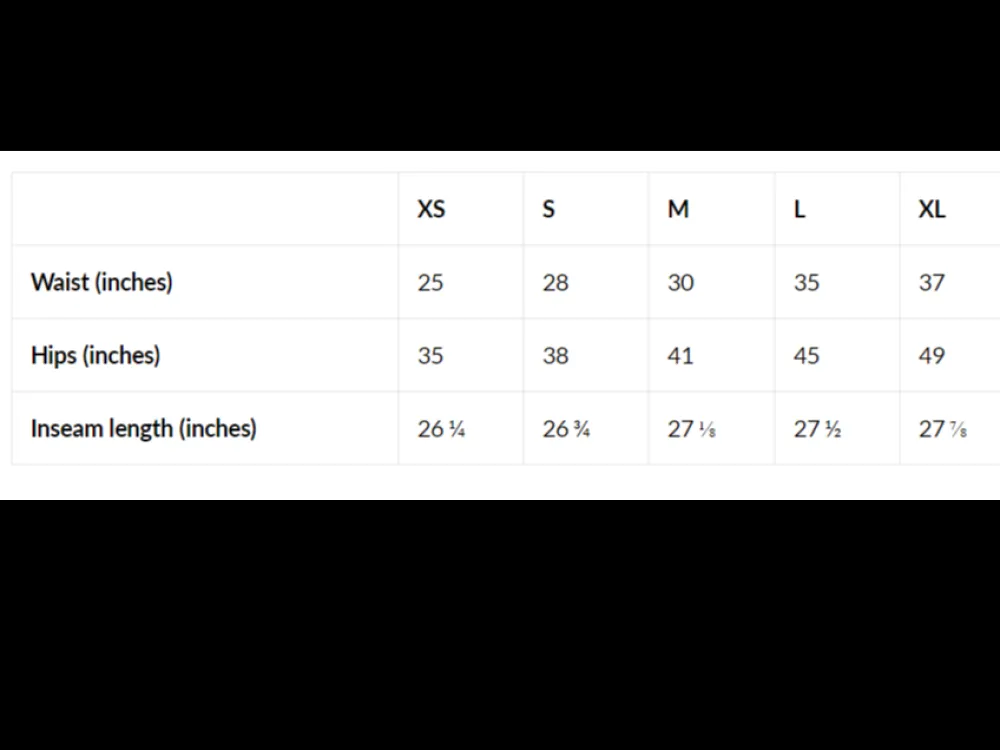Select the Waist (inches) row label
This screenshot has width=1000, height=750.
(102, 282)
